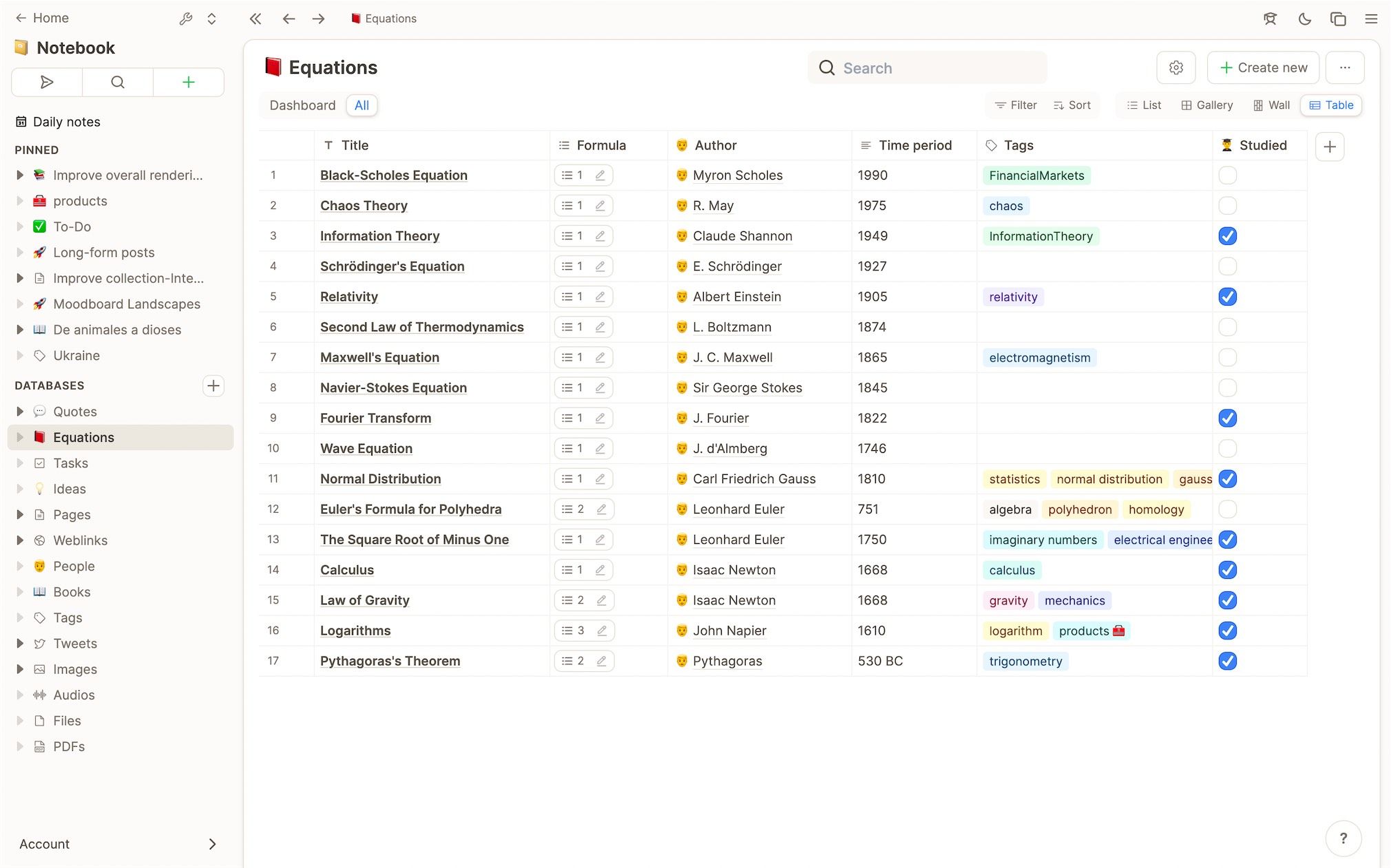
Task: Switch to the Dashboard tab
Action: click(302, 105)
